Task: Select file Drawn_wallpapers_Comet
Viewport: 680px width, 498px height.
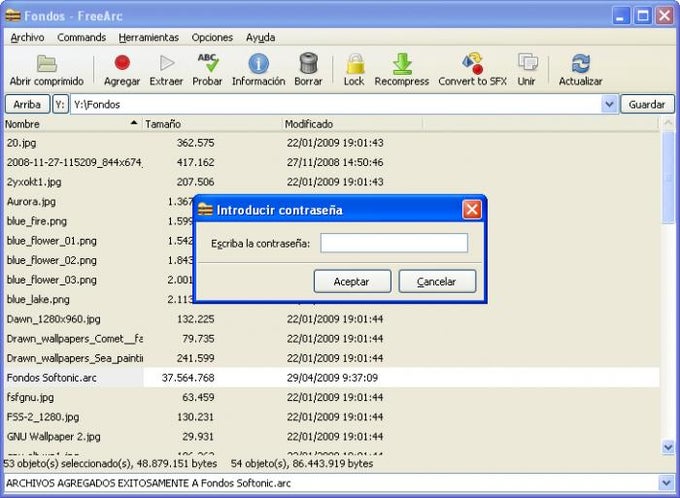Action: (74, 339)
